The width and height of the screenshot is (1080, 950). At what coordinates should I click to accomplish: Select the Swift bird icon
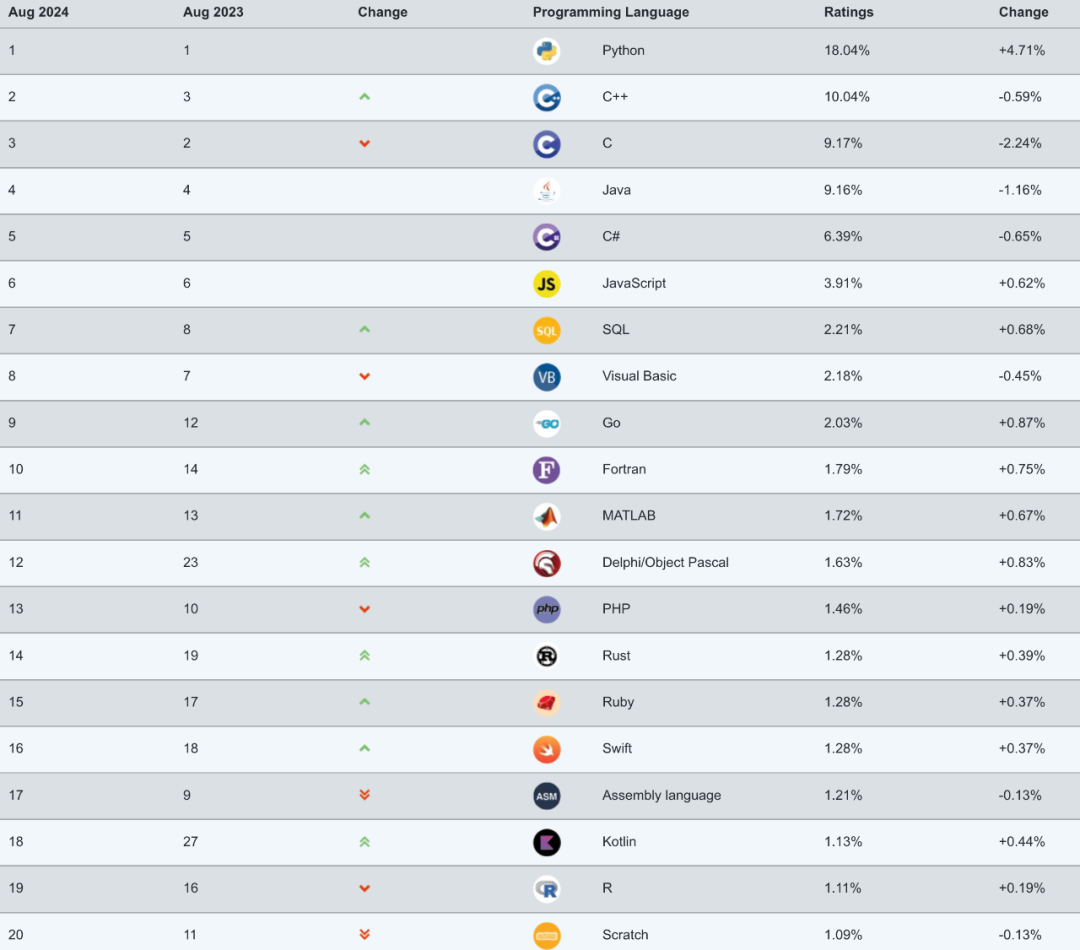tap(546, 750)
